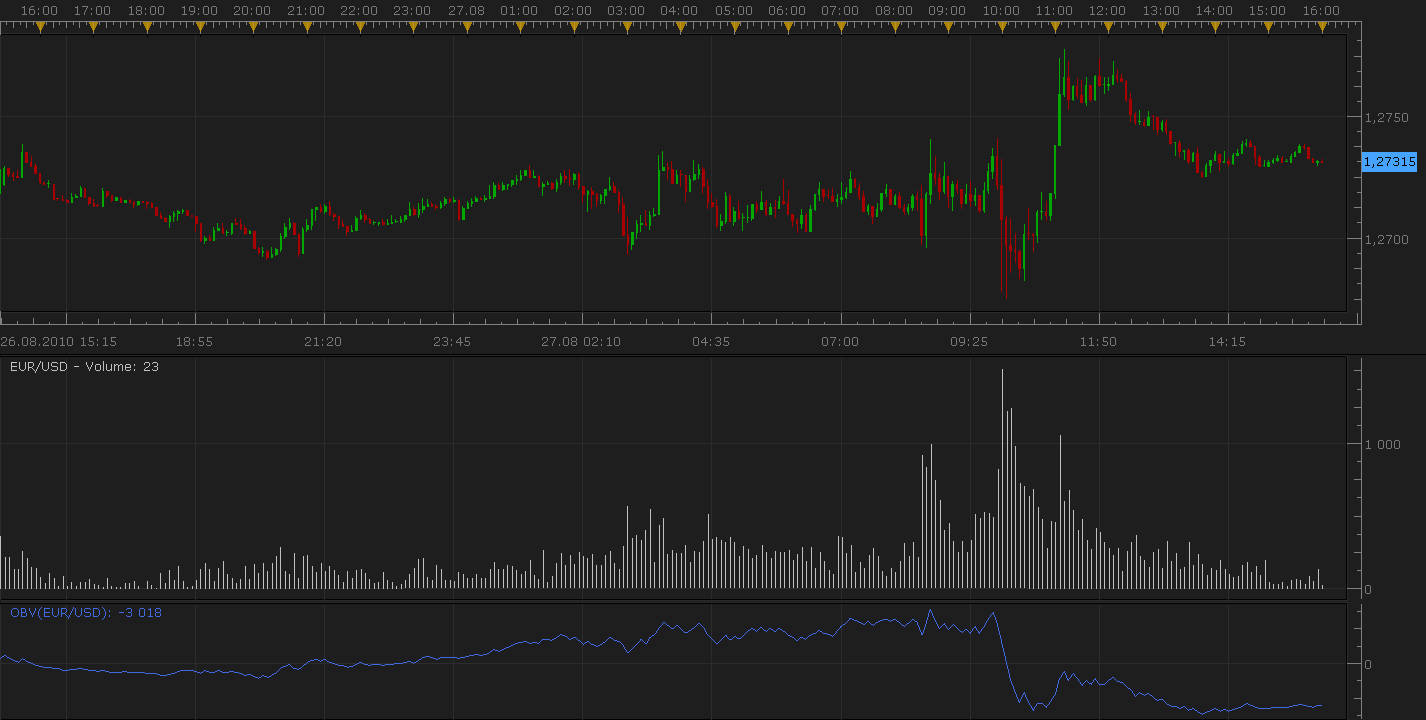Click the 21:20 time axis label
The image size is (1426, 720).
pyautogui.click(x=323, y=342)
